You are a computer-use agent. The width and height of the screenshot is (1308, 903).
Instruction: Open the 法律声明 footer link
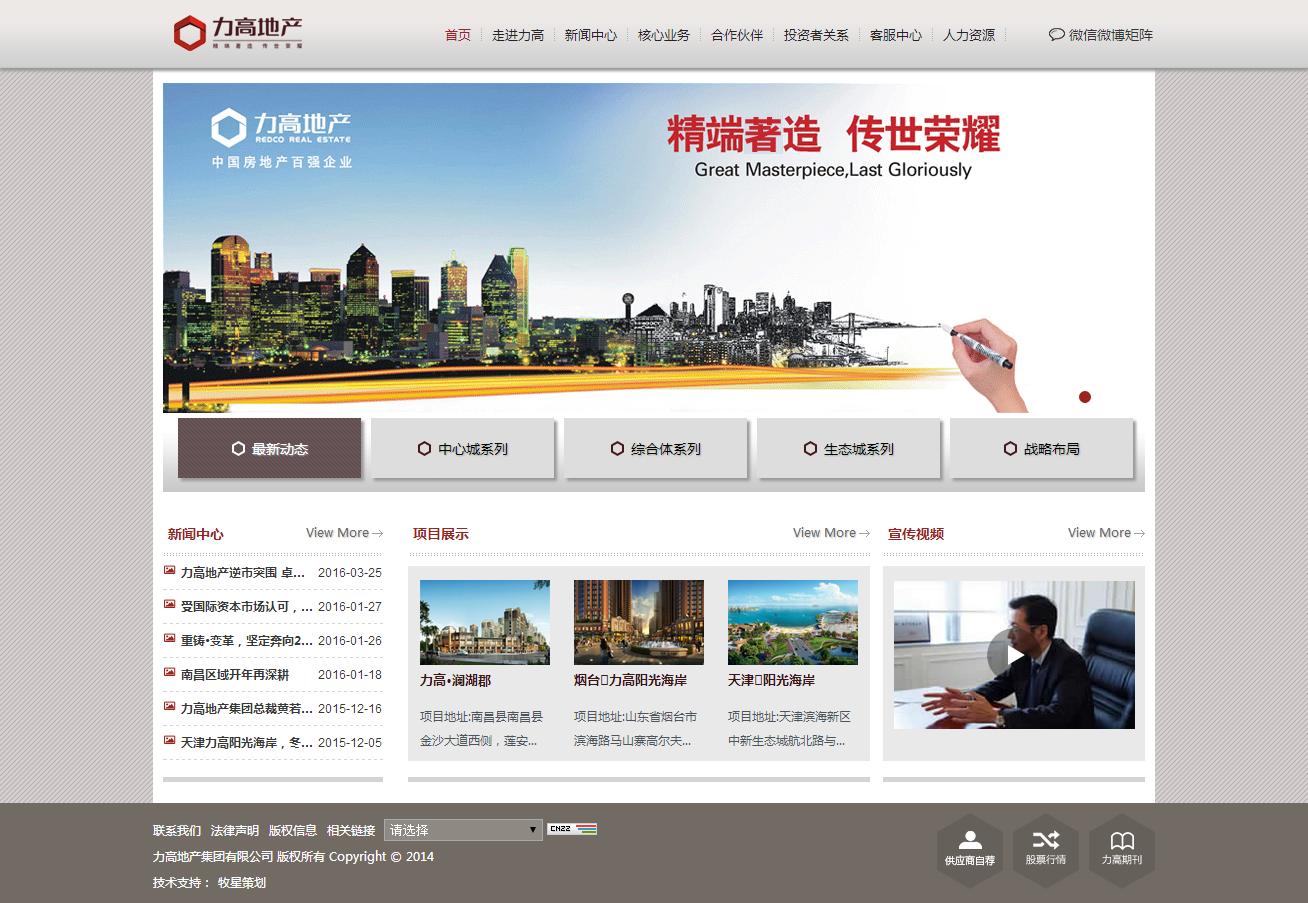[x=235, y=831]
